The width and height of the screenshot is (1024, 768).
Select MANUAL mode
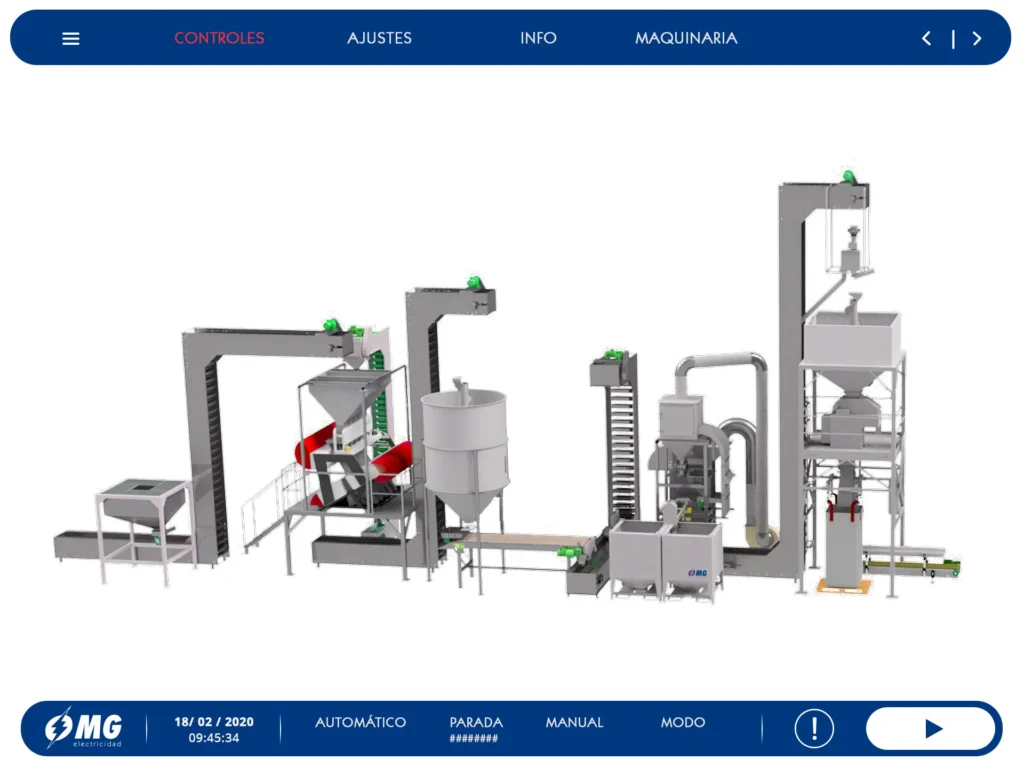[x=574, y=722]
